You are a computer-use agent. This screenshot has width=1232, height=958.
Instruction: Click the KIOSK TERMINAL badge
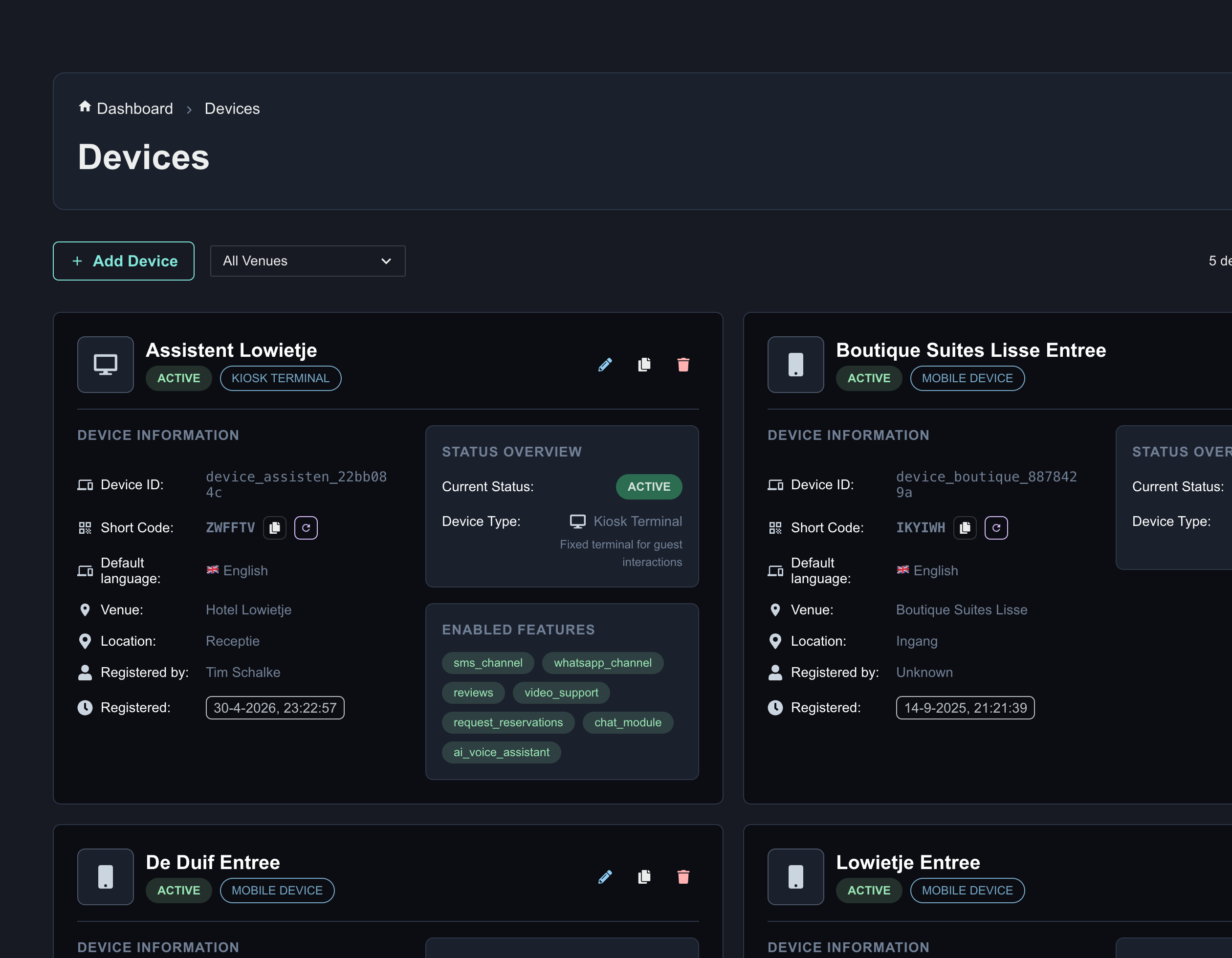[x=281, y=378]
